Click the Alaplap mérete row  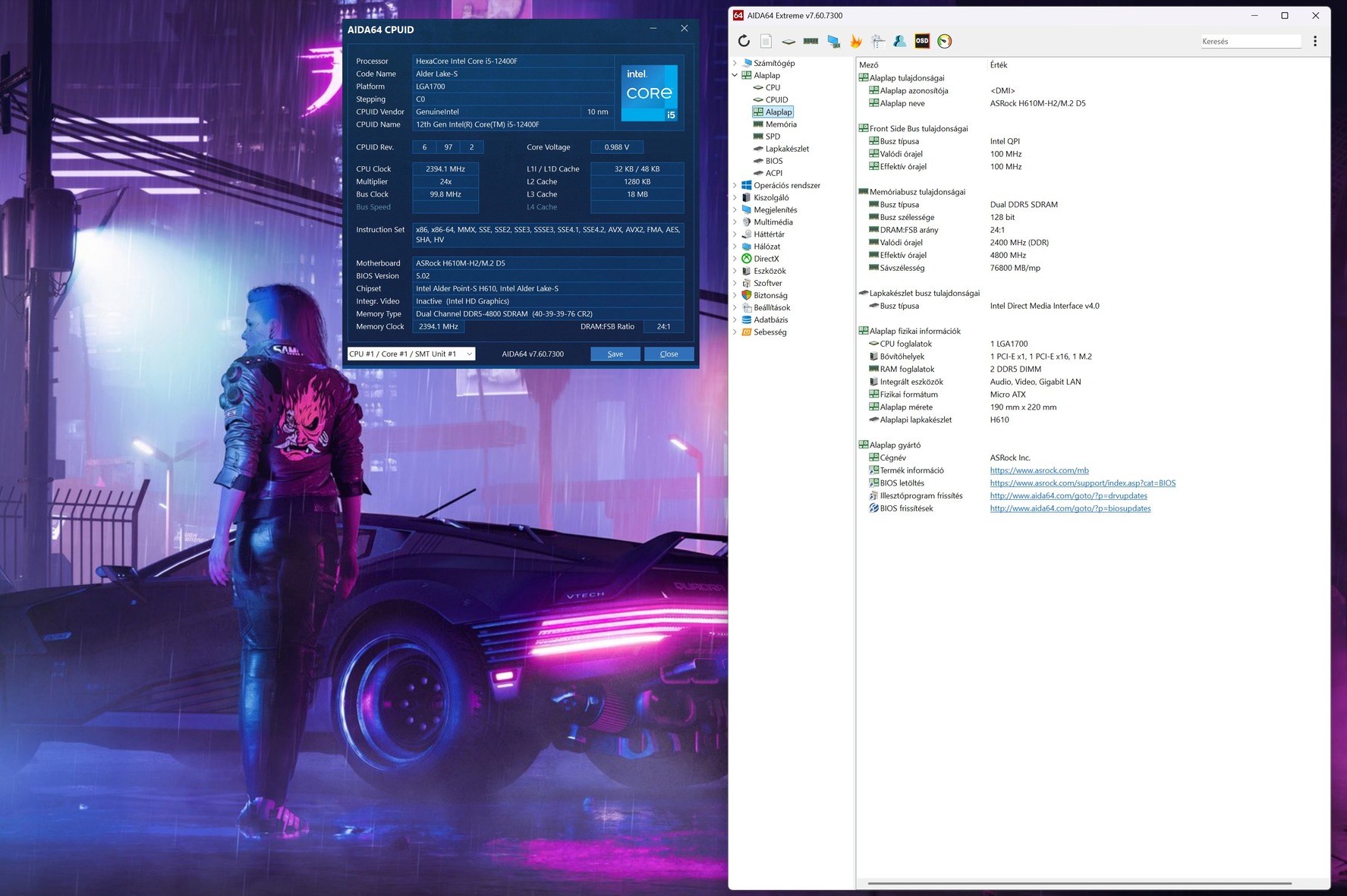coord(1093,407)
